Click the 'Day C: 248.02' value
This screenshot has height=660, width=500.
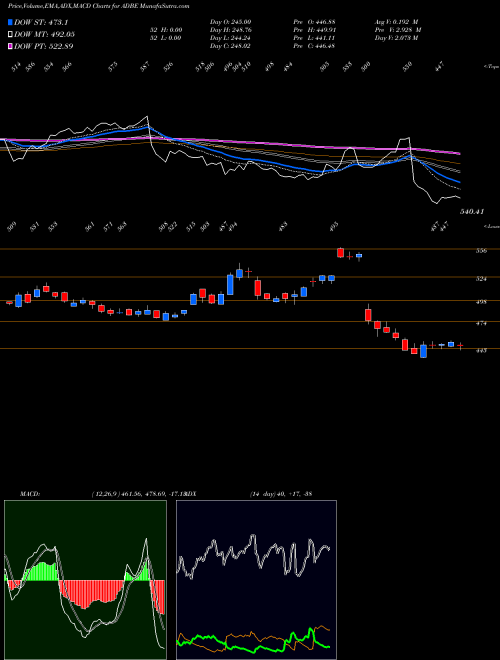[230, 46]
